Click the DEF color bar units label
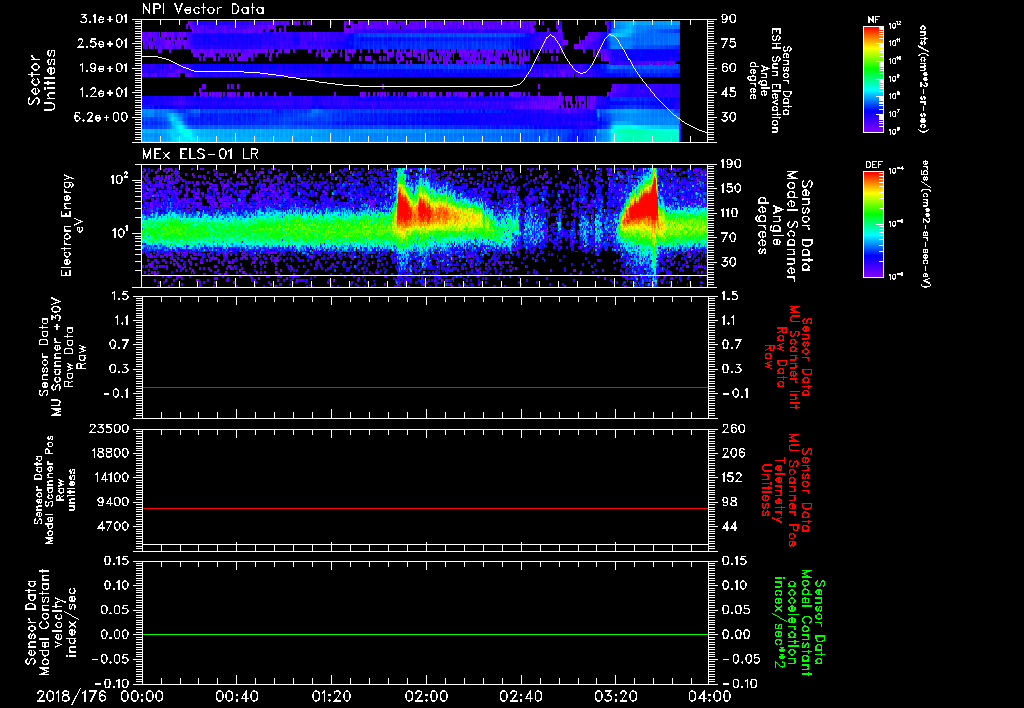 pyautogui.click(x=924, y=223)
